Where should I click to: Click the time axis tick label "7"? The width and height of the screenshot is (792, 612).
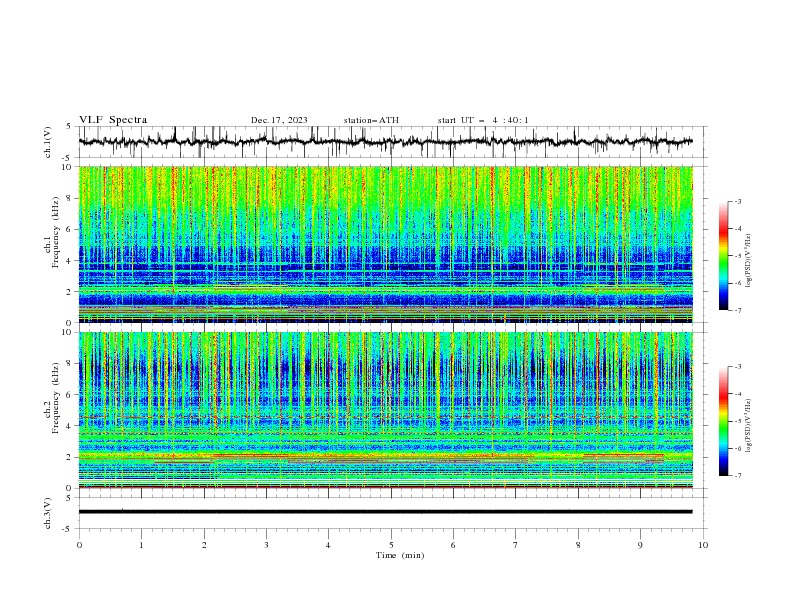coord(516,545)
